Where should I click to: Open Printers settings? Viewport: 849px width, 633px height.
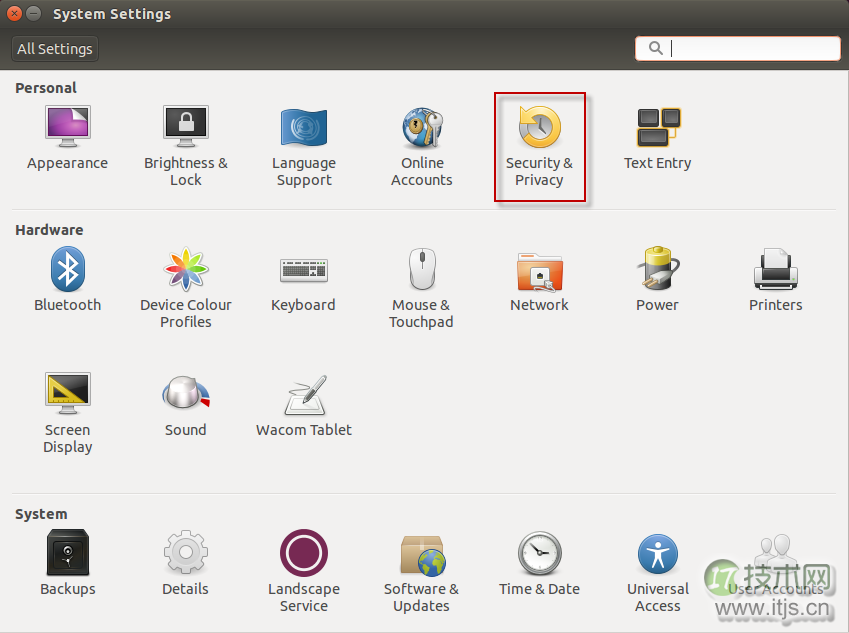coord(775,282)
